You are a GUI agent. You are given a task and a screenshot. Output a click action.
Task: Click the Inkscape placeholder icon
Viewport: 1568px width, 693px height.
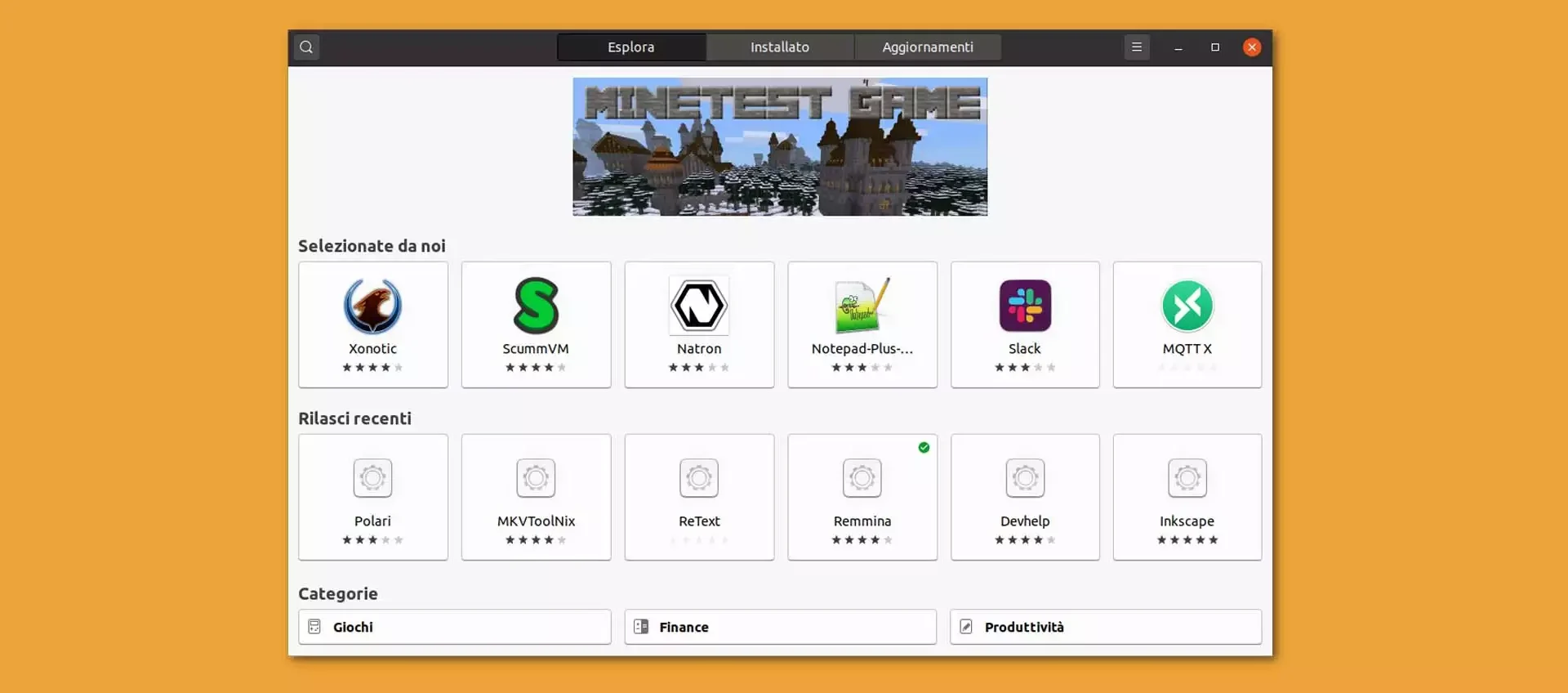pos(1187,478)
